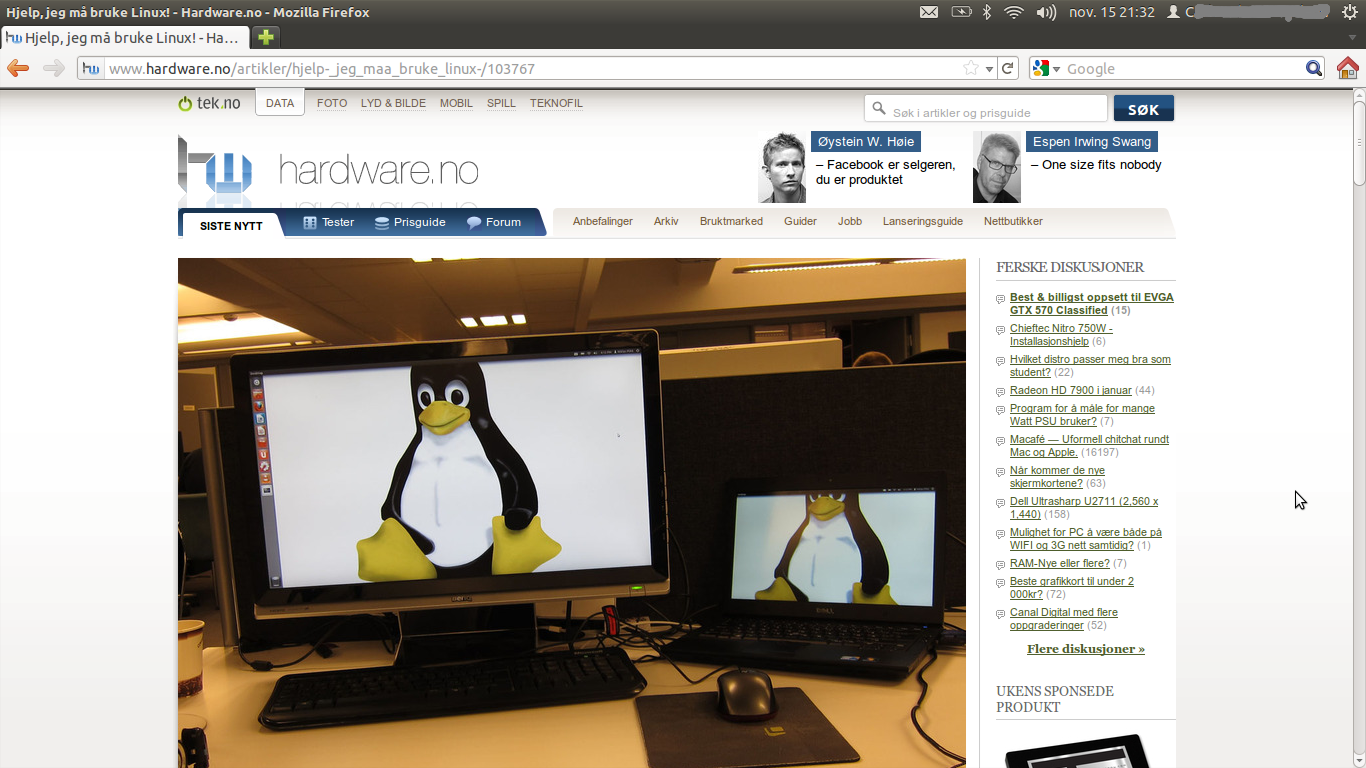Open the mail indicator in the top panel

pyautogui.click(x=929, y=12)
